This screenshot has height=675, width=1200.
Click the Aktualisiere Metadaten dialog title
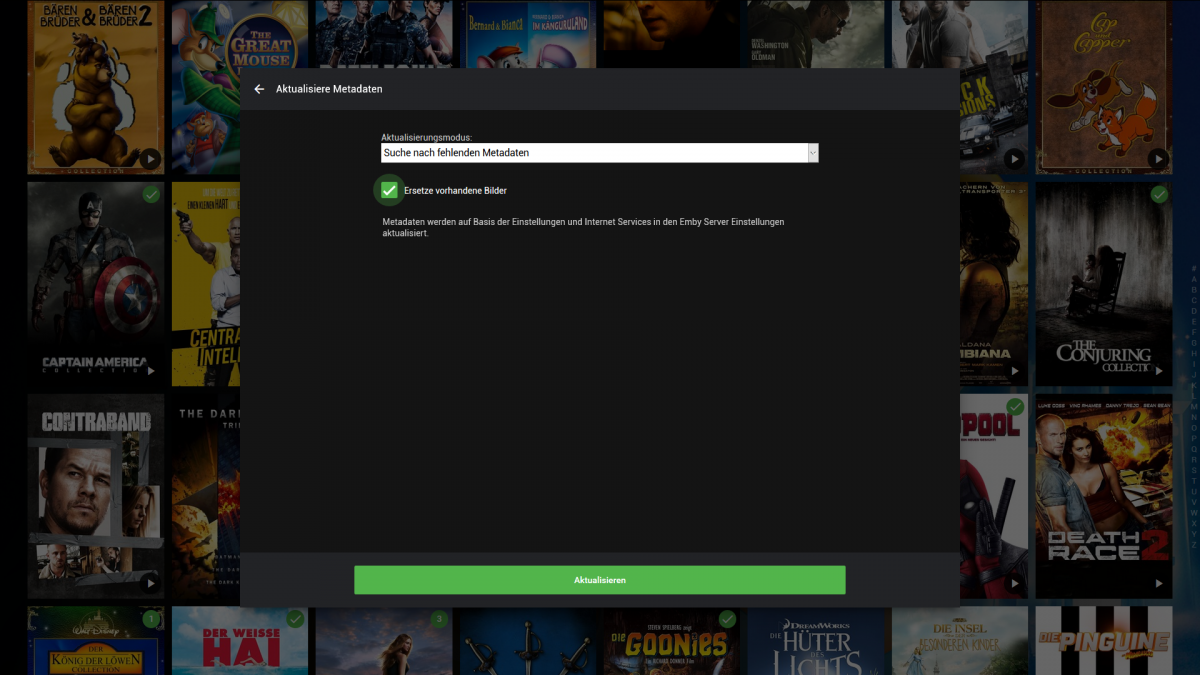pos(329,89)
